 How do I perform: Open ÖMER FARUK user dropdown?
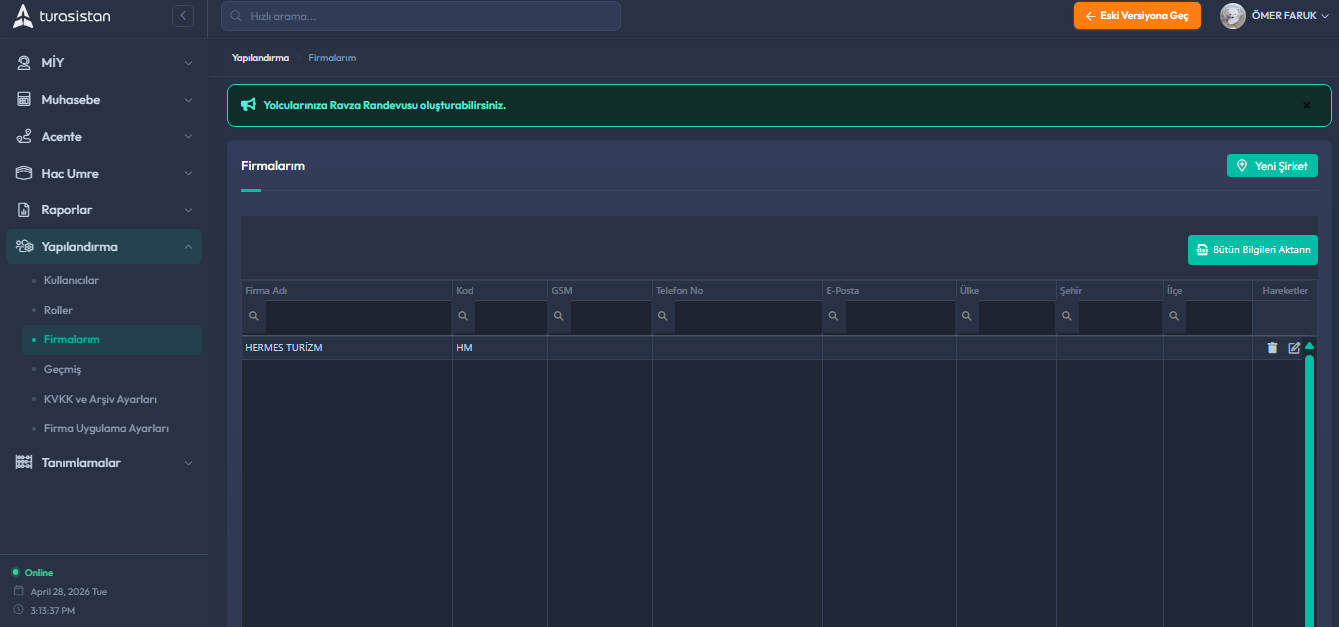point(1289,16)
